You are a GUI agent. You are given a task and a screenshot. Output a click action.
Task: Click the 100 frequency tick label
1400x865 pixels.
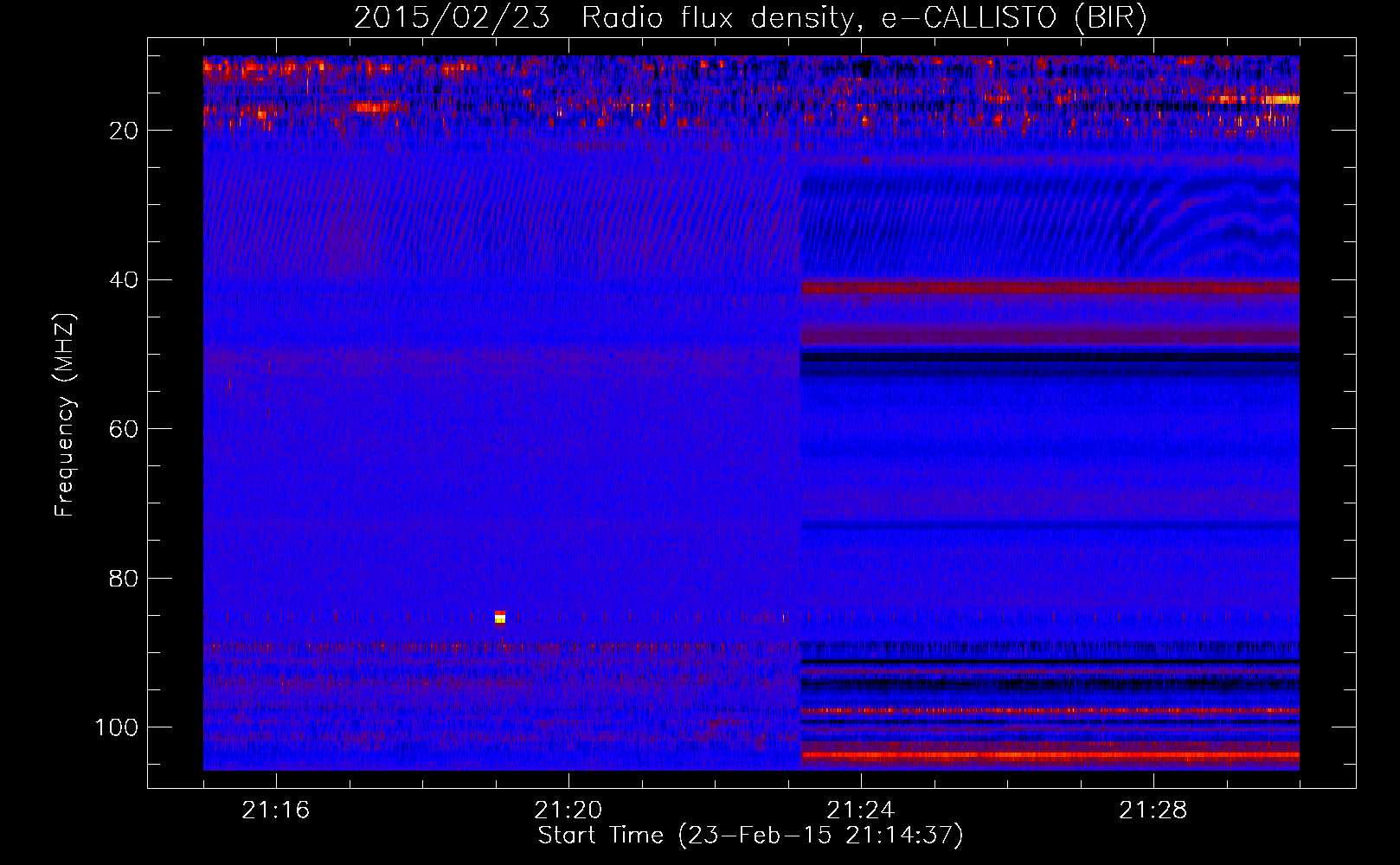tap(117, 727)
